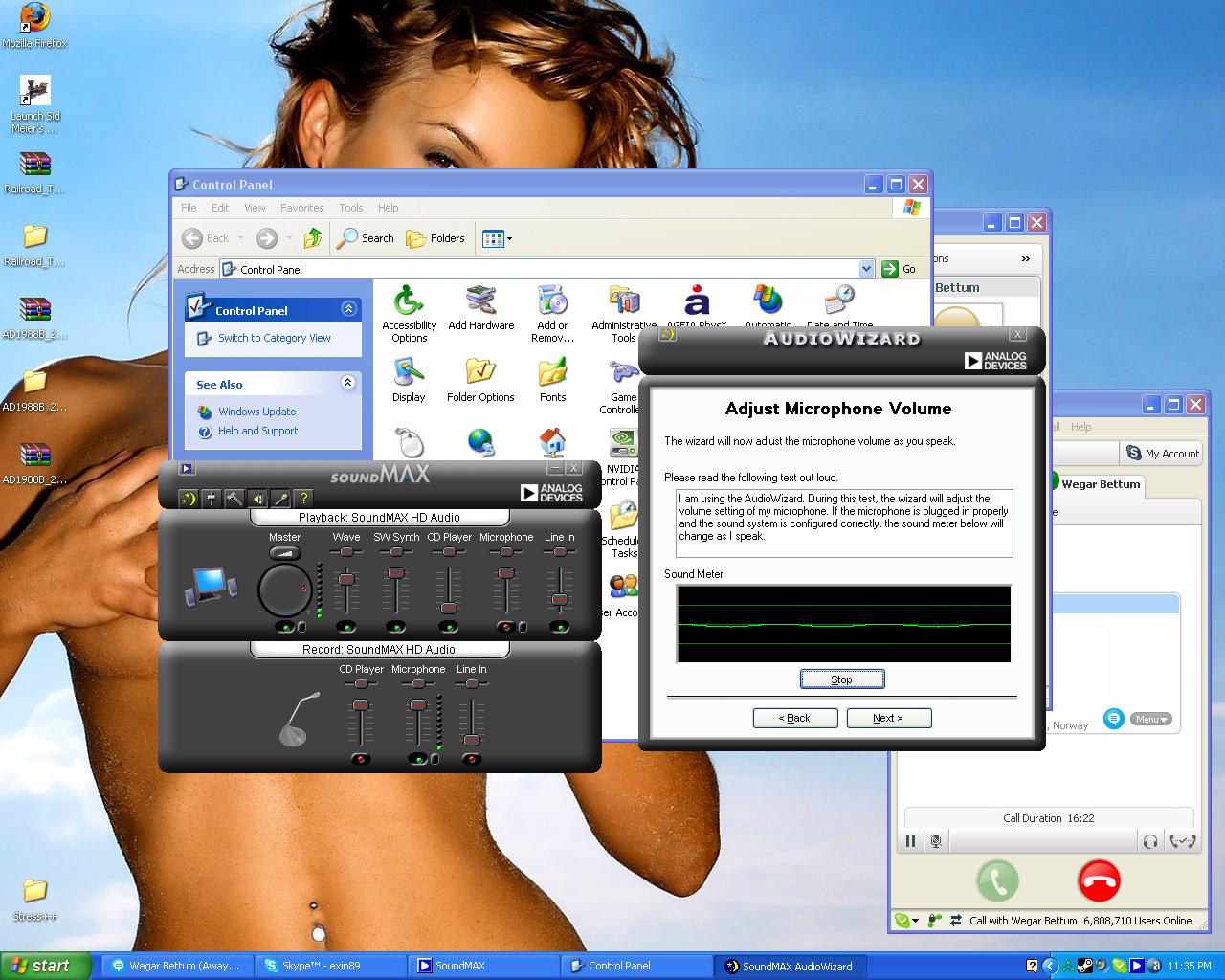
Task: Open Control Panel Help menu
Action: tap(388, 208)
